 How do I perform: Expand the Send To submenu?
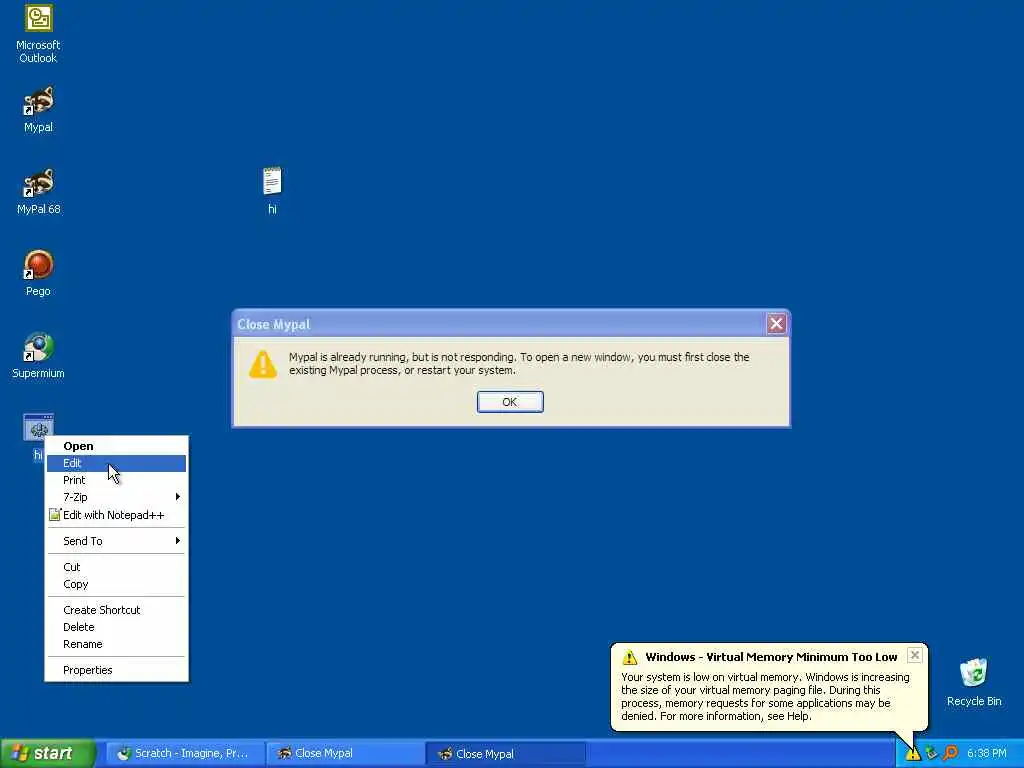coord(116,541)
